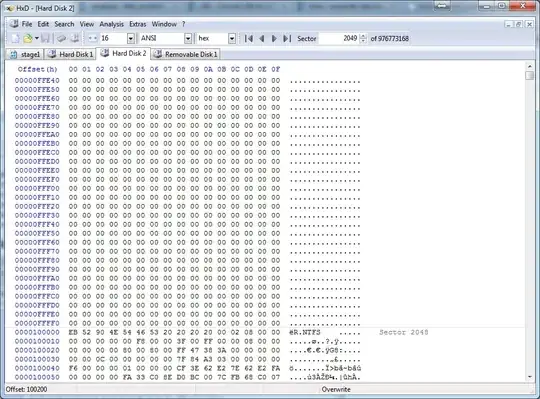Click the vertical scrollbar thumb
This screenshot has width=540, height=399.
pyautogui.click(x=530, y=75)
